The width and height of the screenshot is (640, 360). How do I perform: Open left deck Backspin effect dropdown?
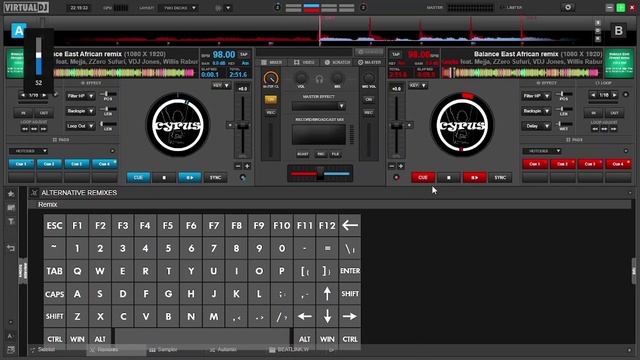[80, 111]
